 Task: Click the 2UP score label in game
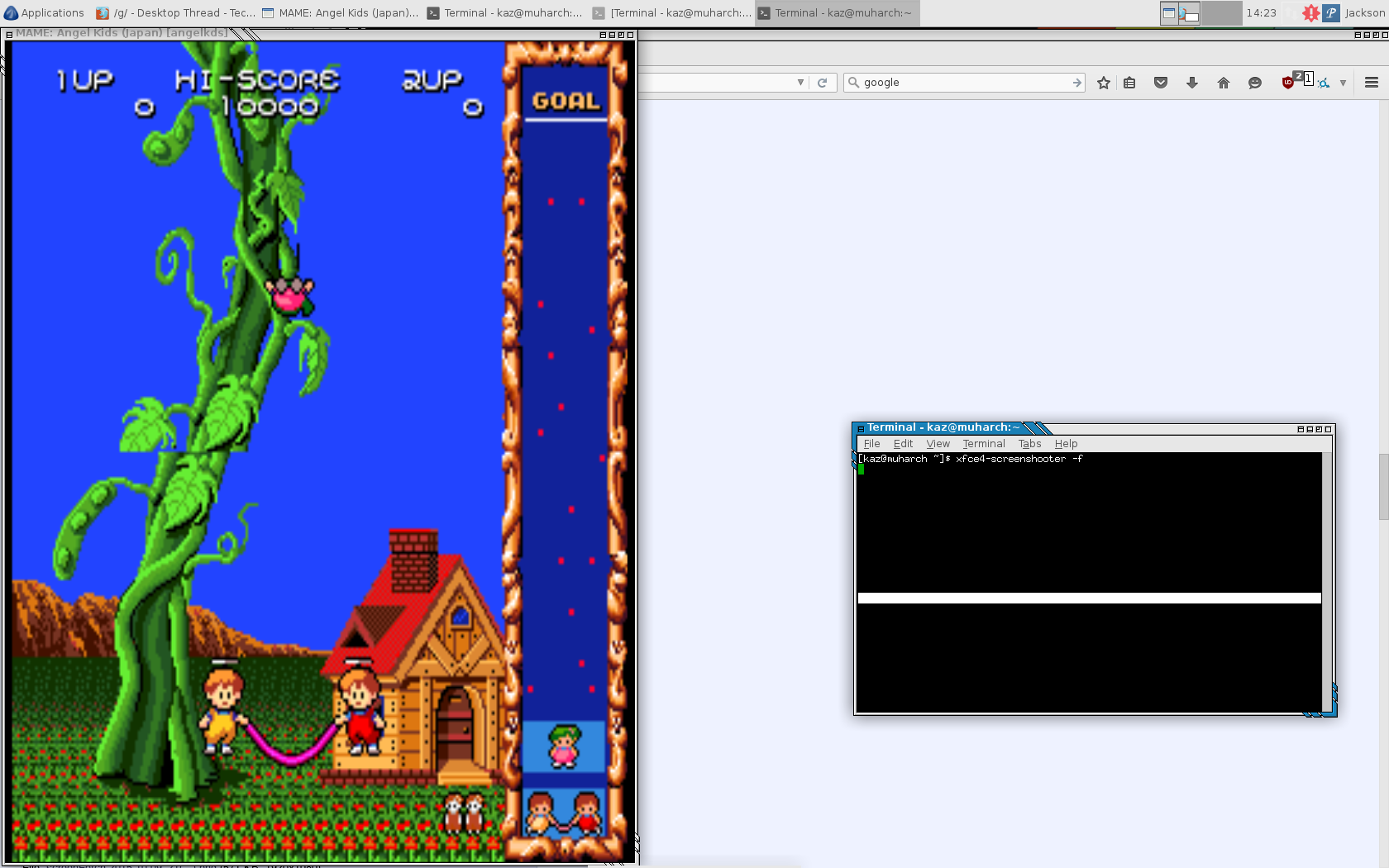point(432,80)
